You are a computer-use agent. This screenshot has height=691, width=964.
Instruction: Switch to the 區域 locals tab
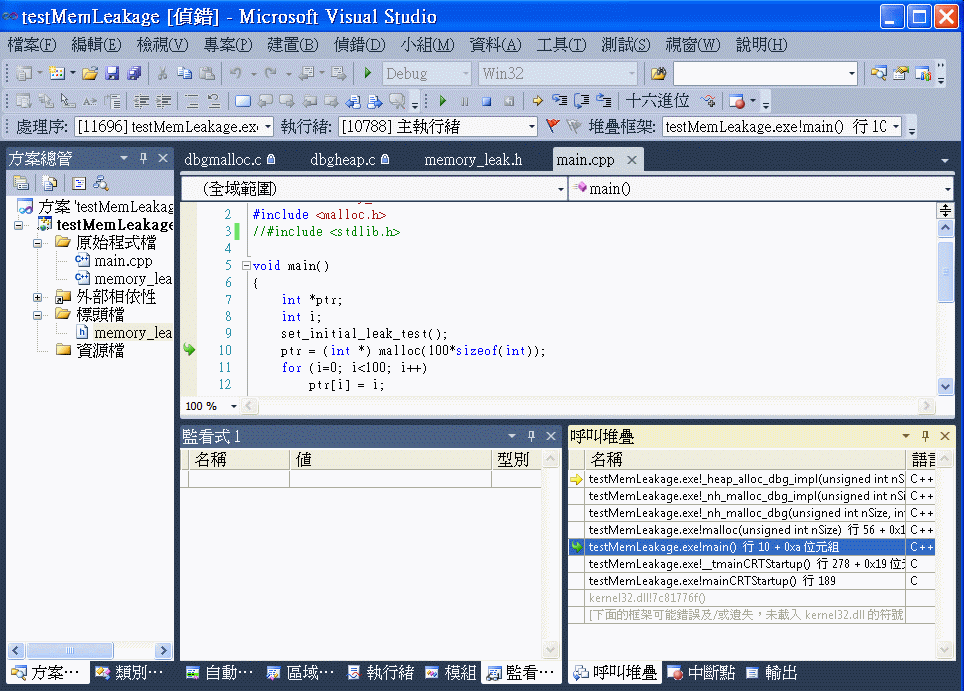pyautogui.click(x=301, y=673)
